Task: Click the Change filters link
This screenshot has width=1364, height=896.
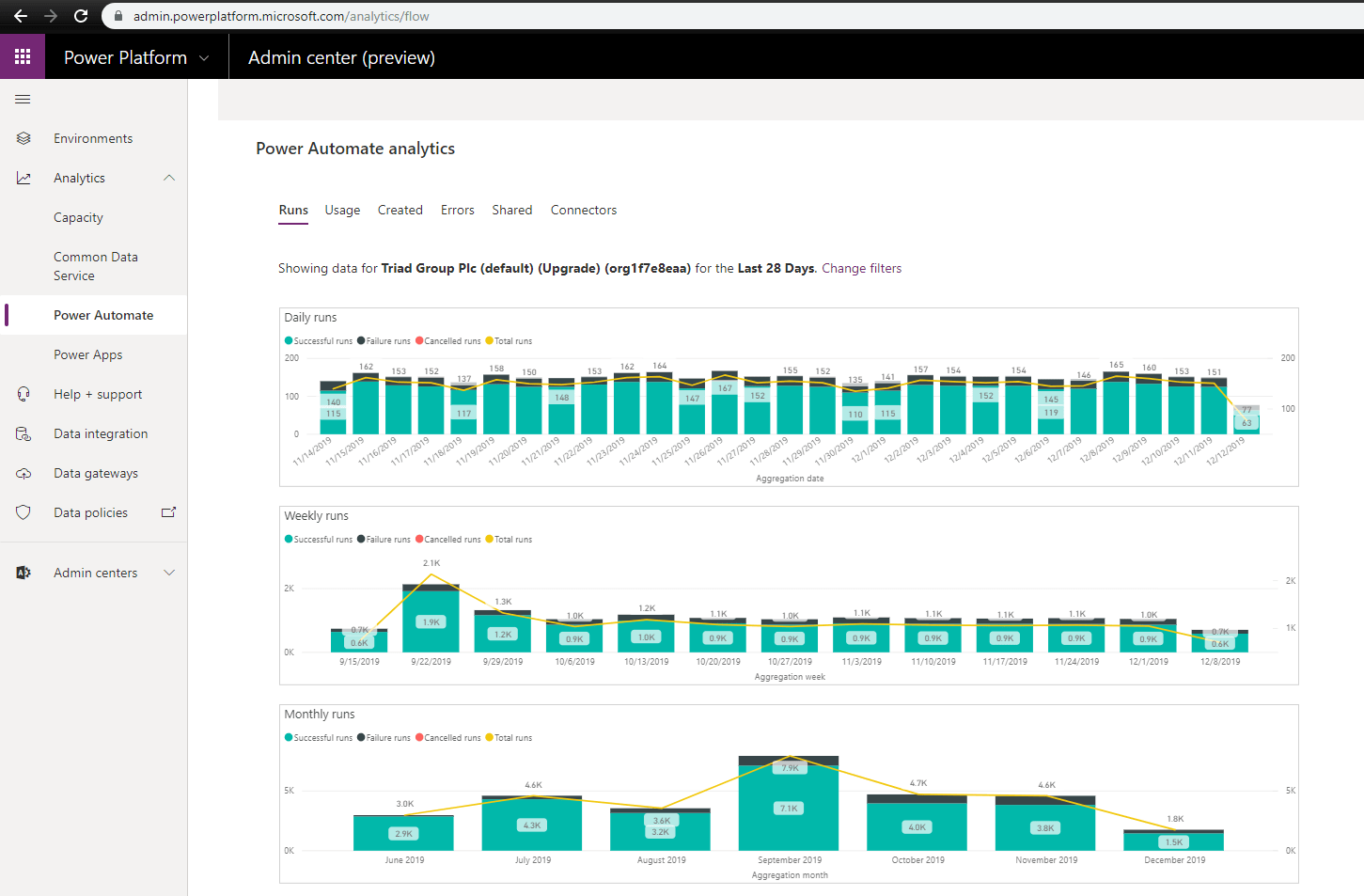Action: point(862,269)
